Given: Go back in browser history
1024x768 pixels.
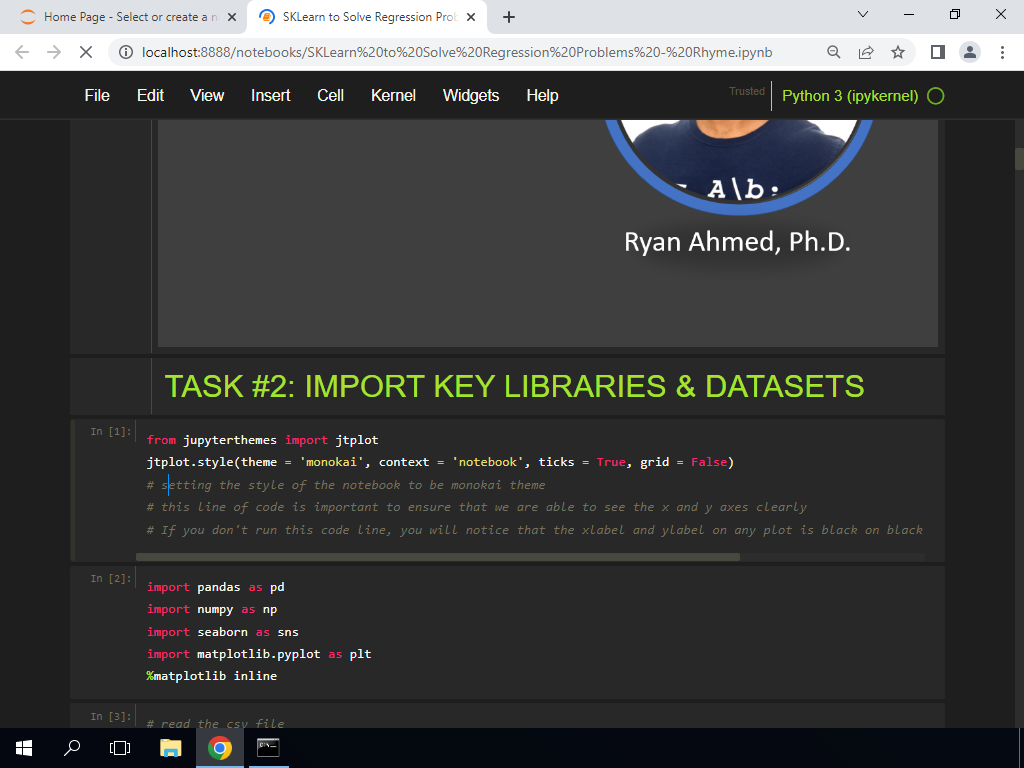Looking at the screenshot, I should coord(22,52).
